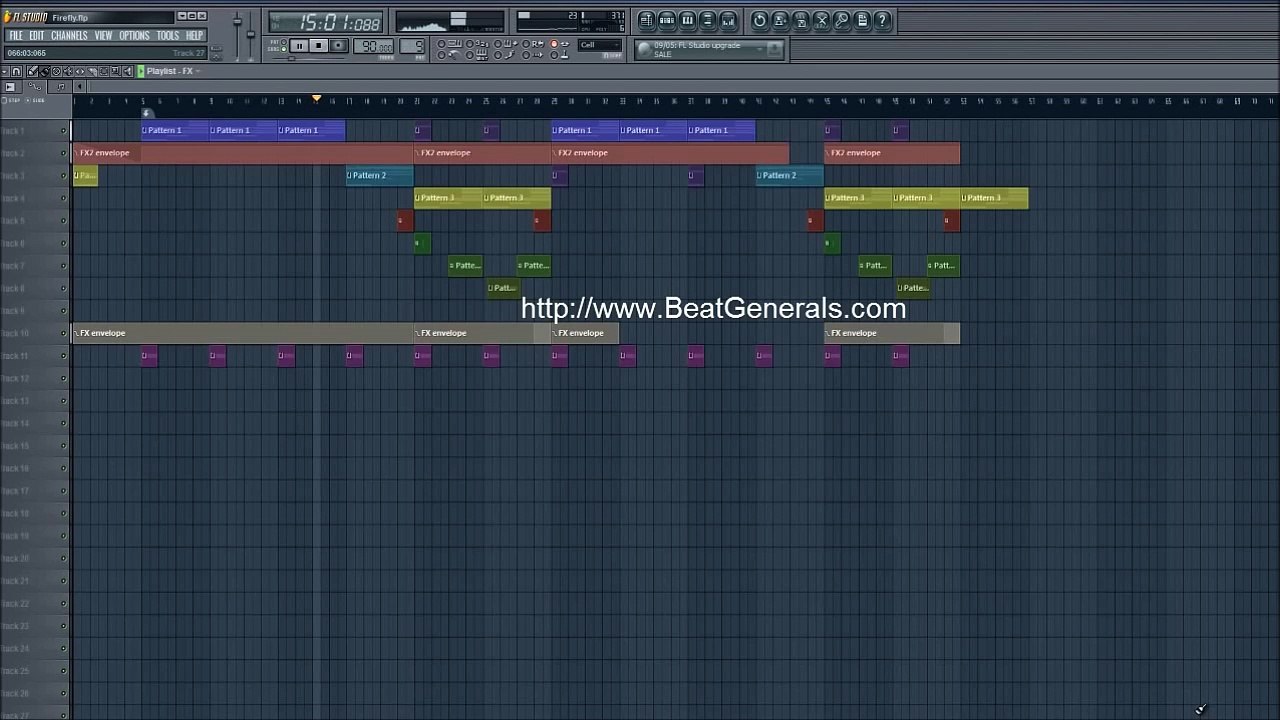Open the CHANNELS menu
Screen dimensions: 1280x720
coord(69,35)
